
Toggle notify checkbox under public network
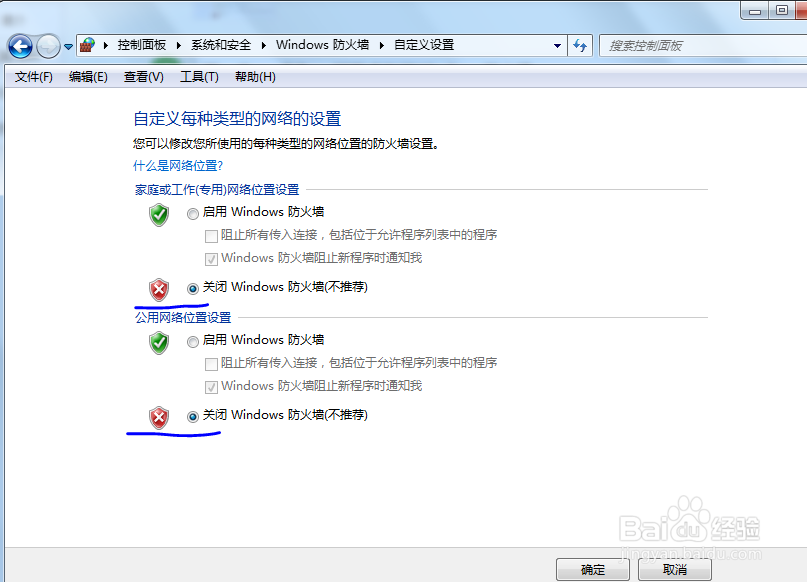tap(211, 387)
